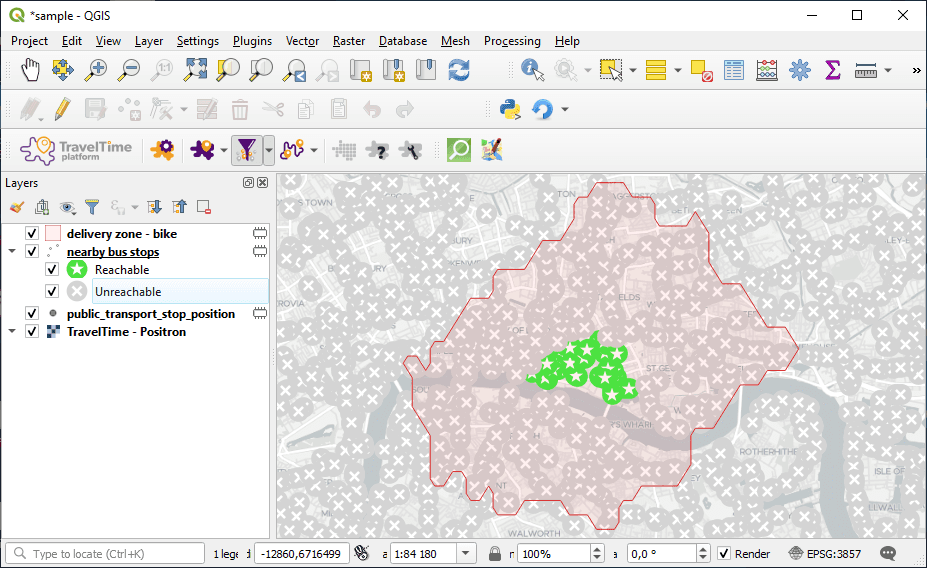Open the Vector menu
927x568 pixels.
[x=302, y=41]
